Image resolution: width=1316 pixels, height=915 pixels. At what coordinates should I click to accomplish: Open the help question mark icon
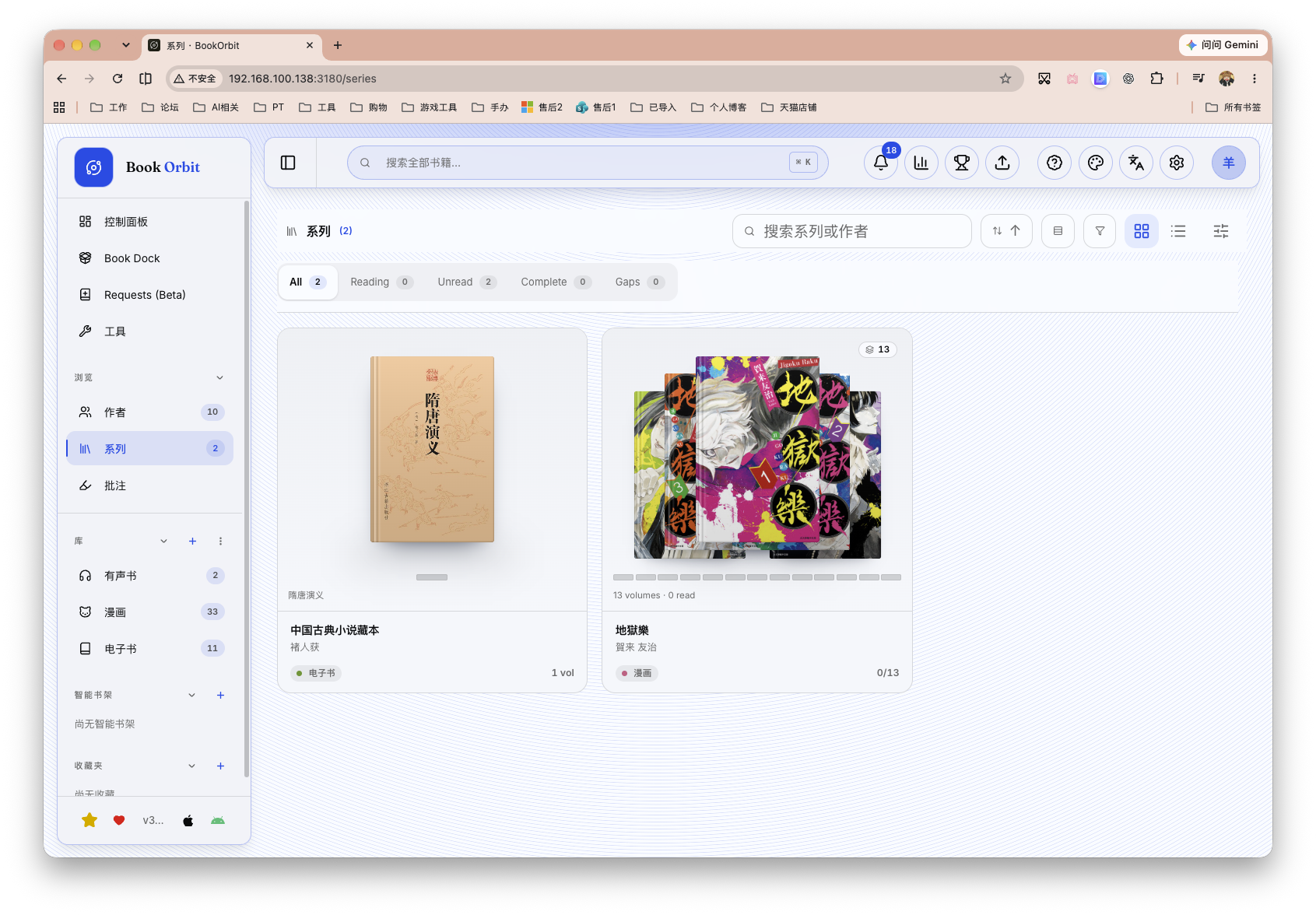pyautogui.click(x=1055, y=163)
